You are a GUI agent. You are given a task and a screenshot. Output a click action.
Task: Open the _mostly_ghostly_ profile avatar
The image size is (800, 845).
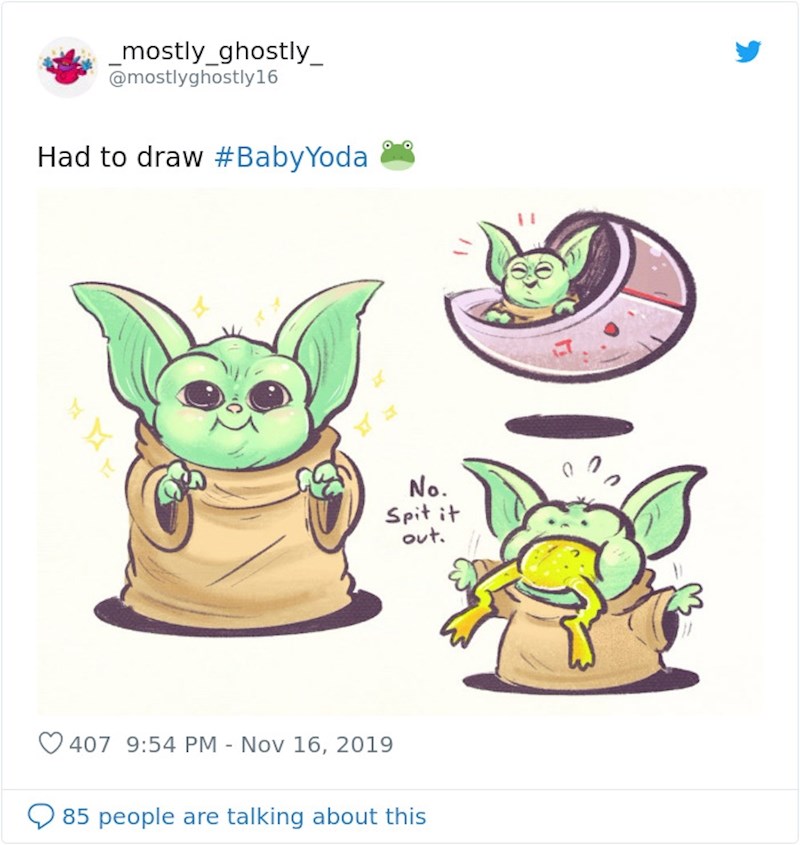67,67
